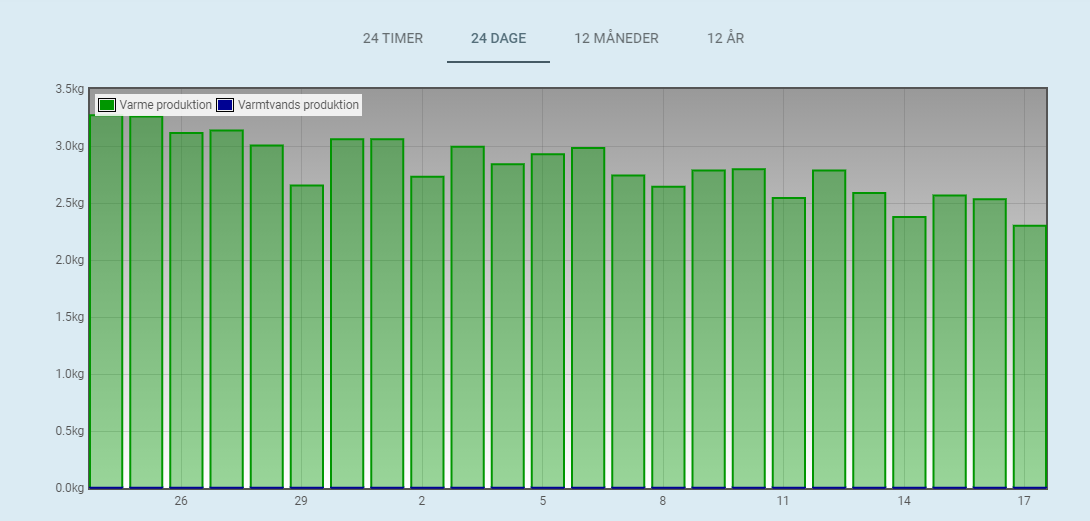Click the blue Varmtvands produktion legend swatch
The image size is (1090, 521).
[x=225, y=105]
